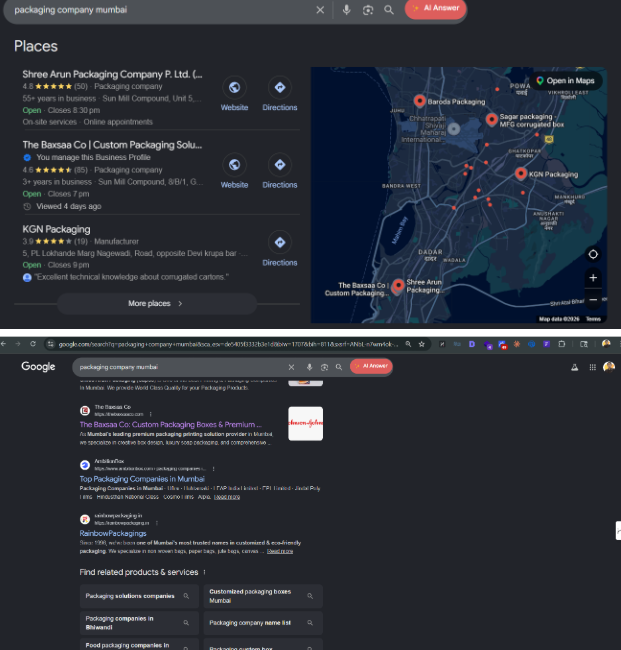Open more options for rainbowpackaging.in result
The width and height of the screenshot is (621, 650).
coord(157,523)
